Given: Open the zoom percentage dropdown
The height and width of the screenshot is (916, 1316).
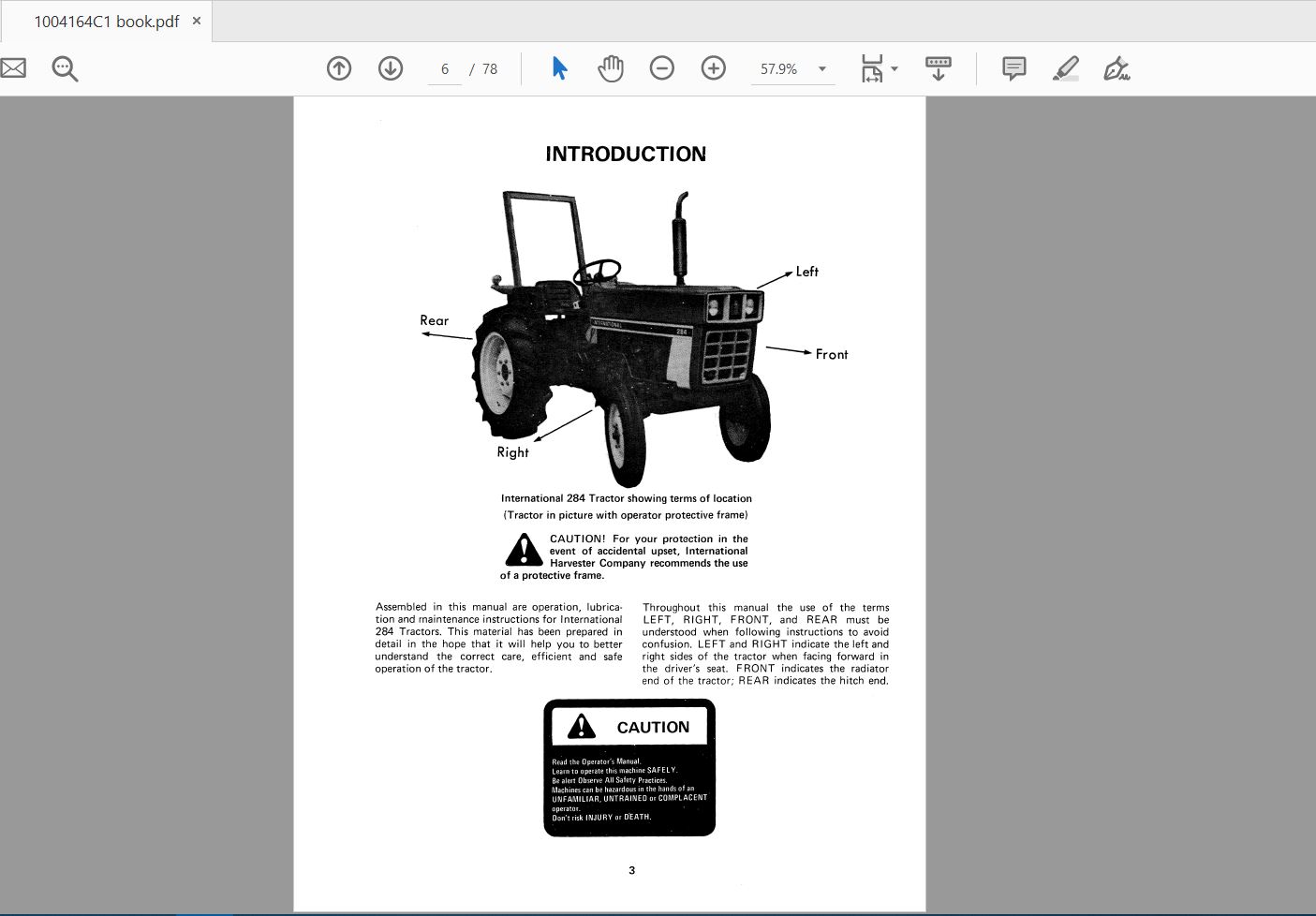Looking at the screenshot, I should pyautogui.click(x=821, y=68).
